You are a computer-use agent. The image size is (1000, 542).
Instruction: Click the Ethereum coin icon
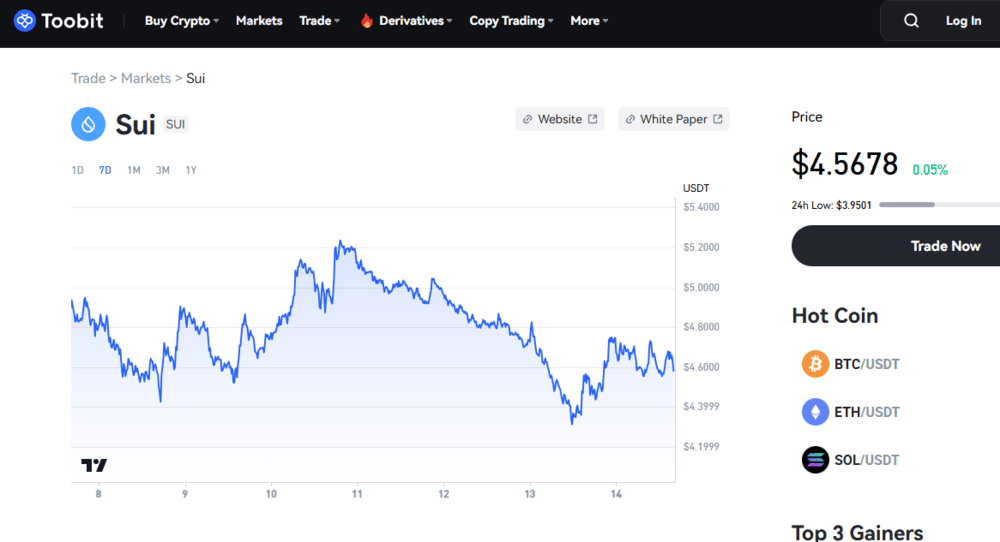[x=815, y=412]
